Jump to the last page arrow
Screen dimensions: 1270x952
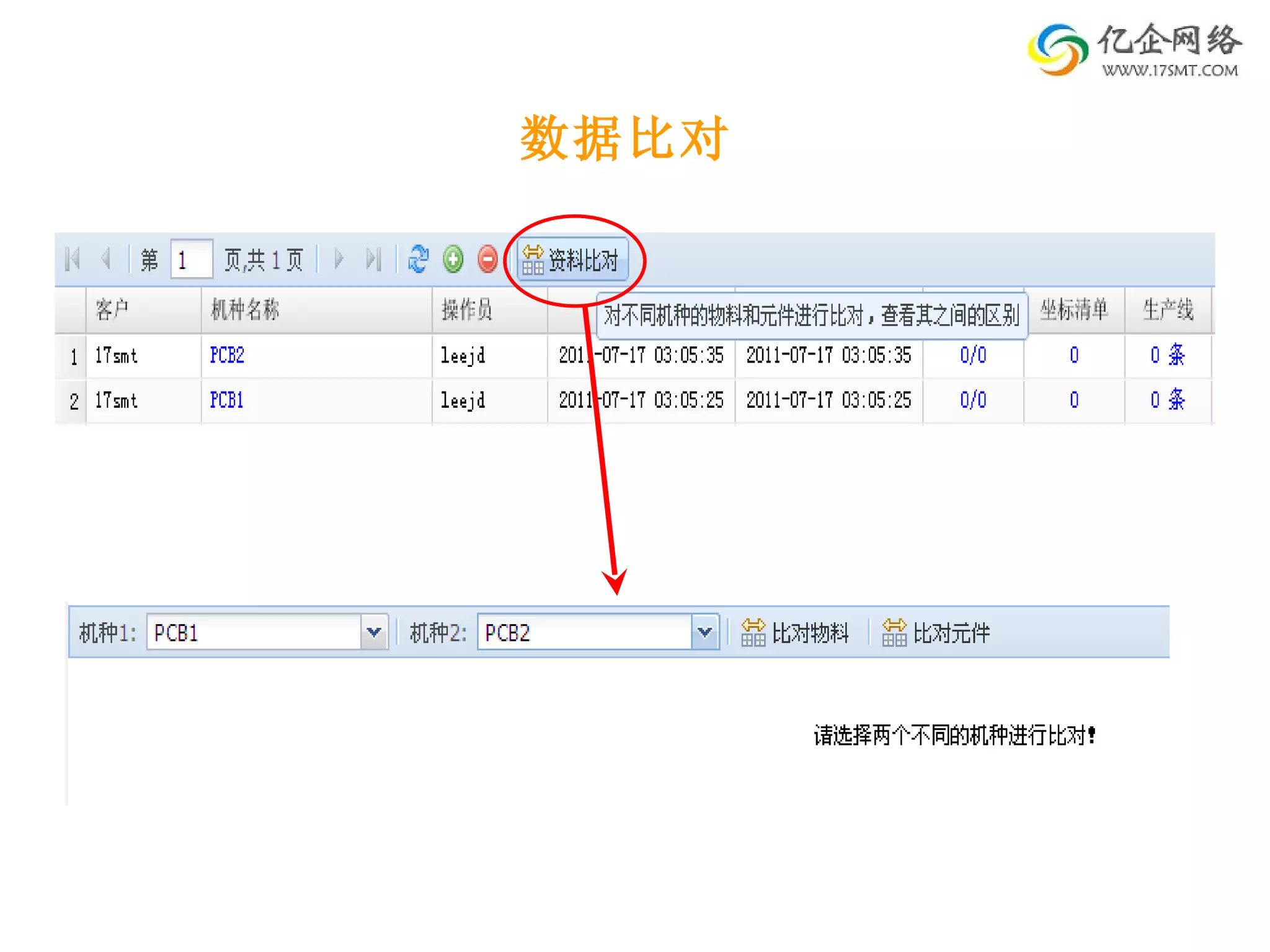click(x=373, y=259)
